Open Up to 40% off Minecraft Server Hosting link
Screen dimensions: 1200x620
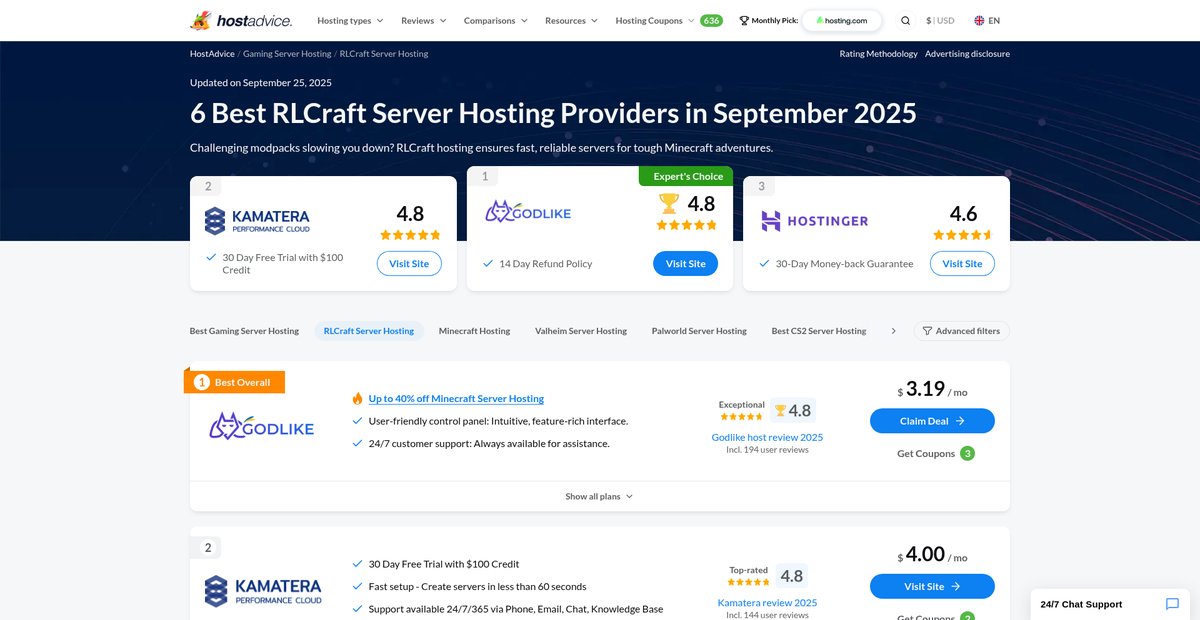click(x=456, y=398)
